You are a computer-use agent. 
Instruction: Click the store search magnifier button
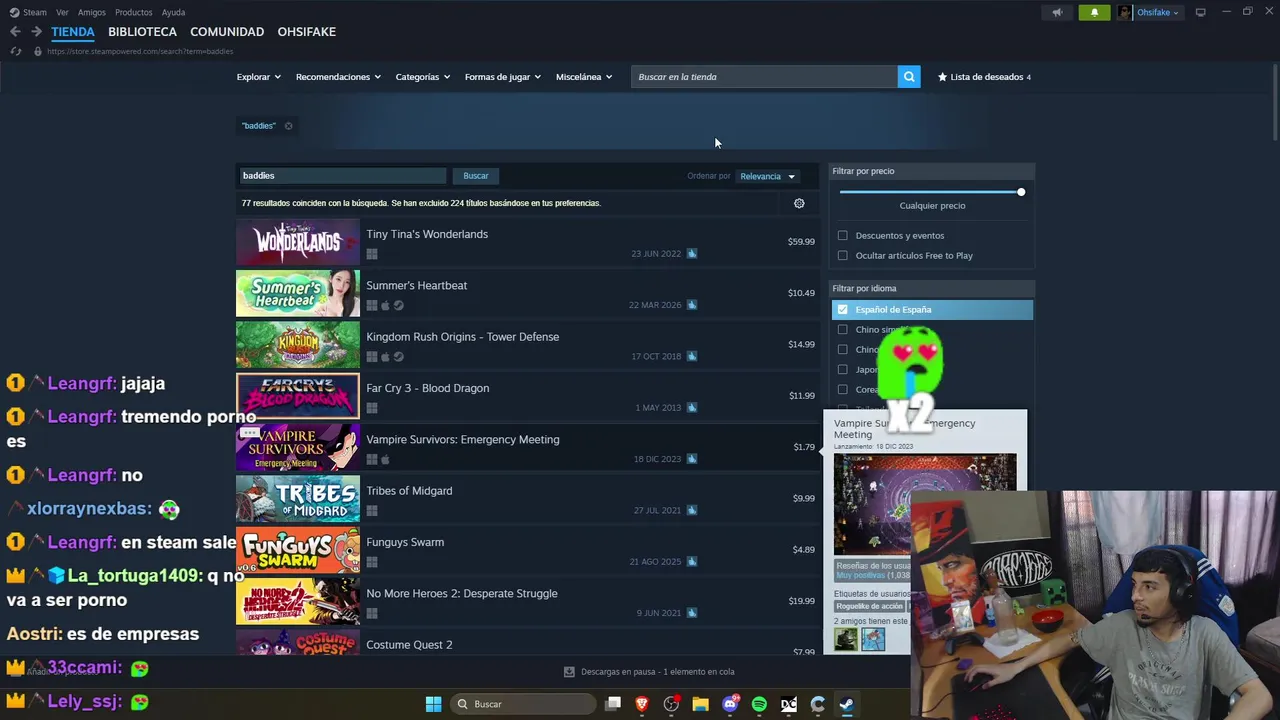(x=908, y=77)
